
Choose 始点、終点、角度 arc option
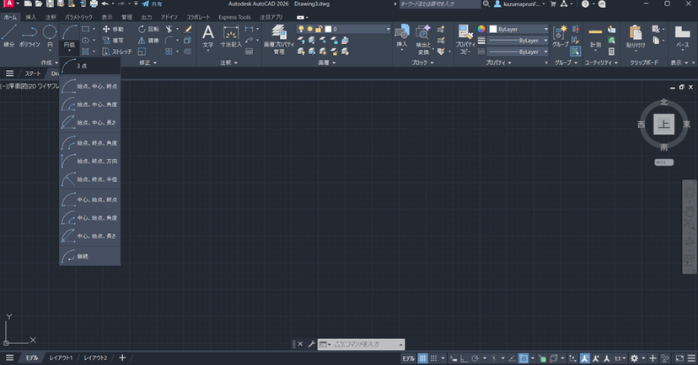(x=89, y=143)
